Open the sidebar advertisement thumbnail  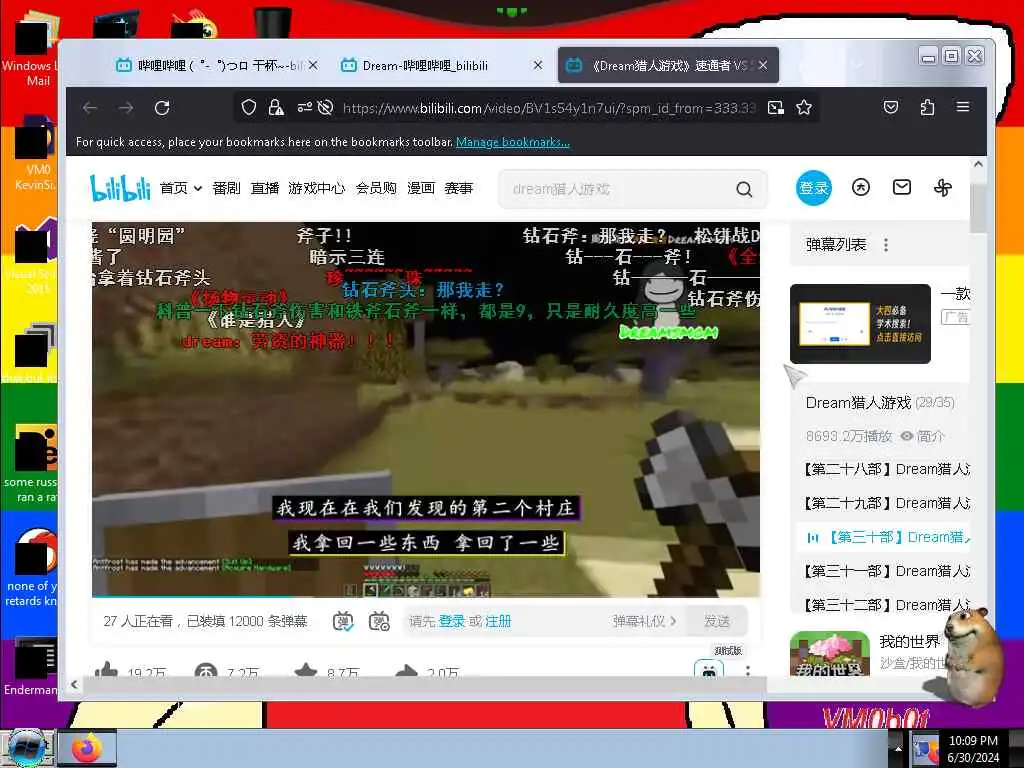[860, 324]
